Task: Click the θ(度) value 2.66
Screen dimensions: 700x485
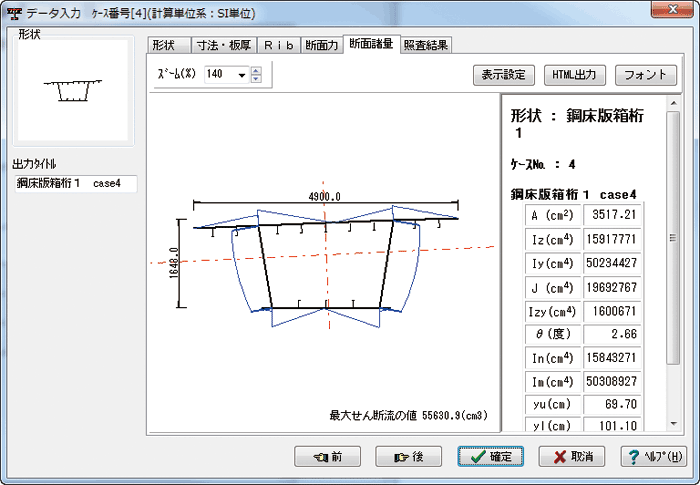Action: coord(612,334)
